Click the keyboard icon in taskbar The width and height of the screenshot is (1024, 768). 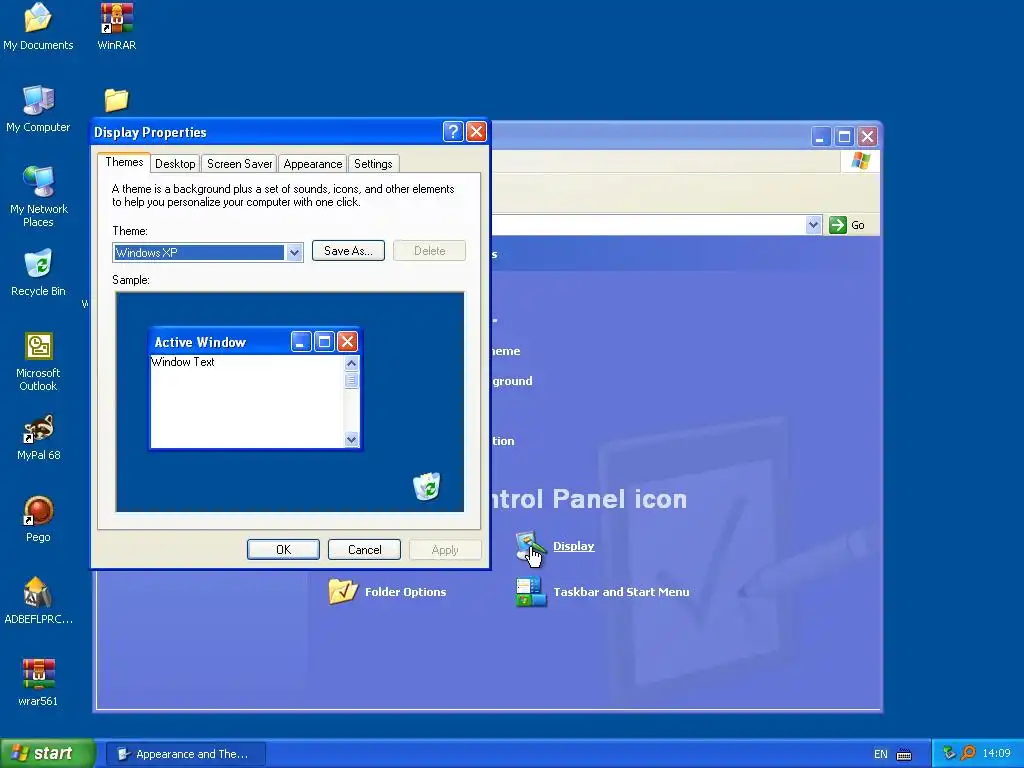[x=904, y=754]
